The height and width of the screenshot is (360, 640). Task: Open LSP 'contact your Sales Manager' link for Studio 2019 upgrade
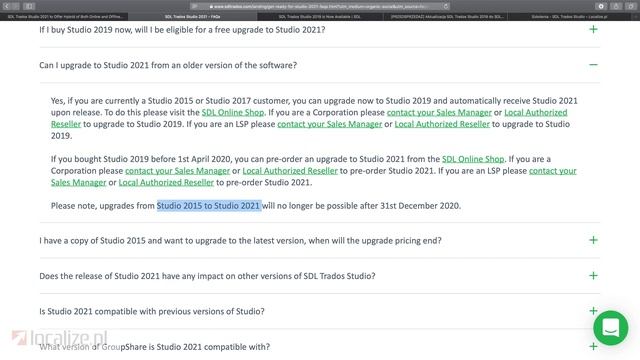[x=329, y=124]
